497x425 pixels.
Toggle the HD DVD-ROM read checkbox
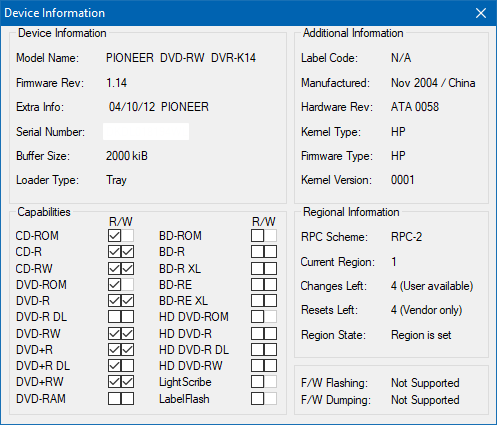click(257, 317)
